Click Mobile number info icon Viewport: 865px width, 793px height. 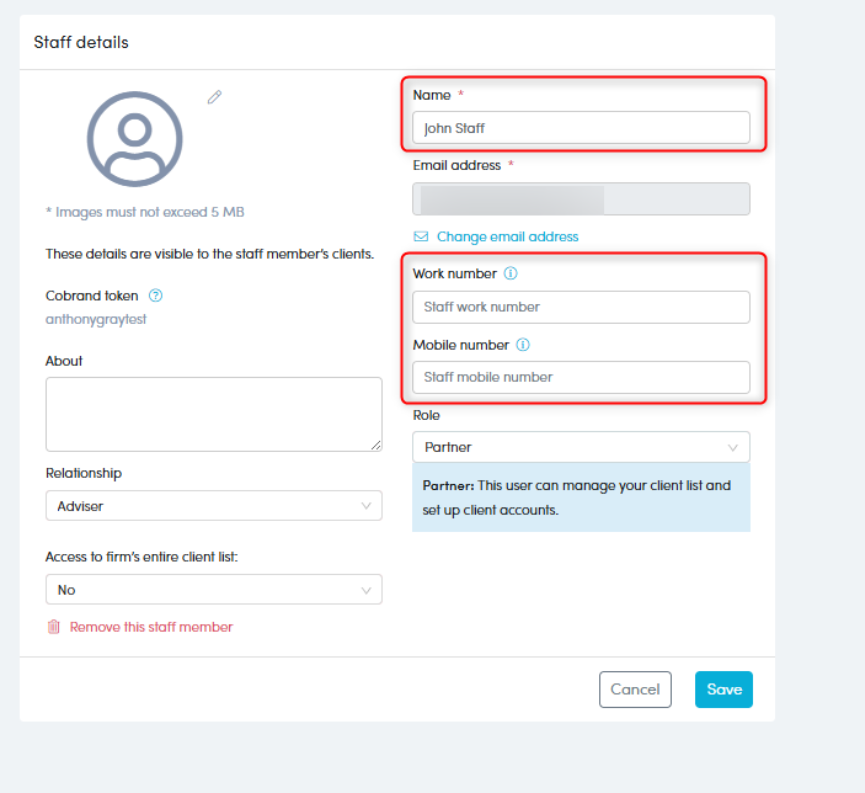click(522, 345)
